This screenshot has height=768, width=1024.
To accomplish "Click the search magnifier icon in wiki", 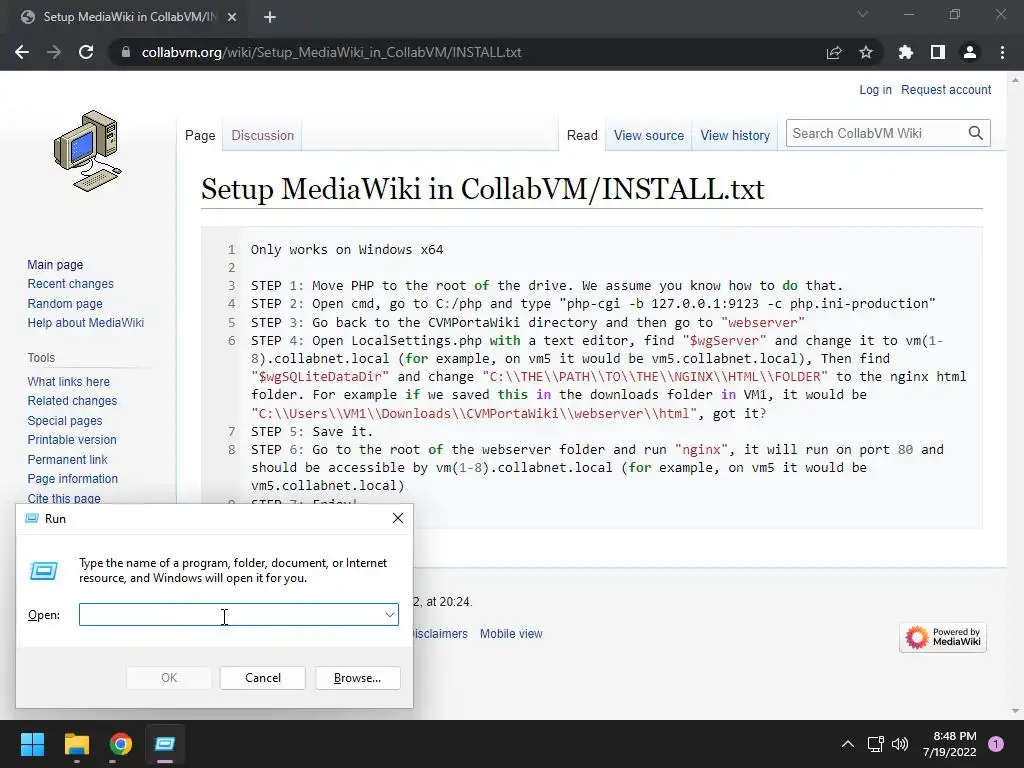I will [x=976, y=133].
